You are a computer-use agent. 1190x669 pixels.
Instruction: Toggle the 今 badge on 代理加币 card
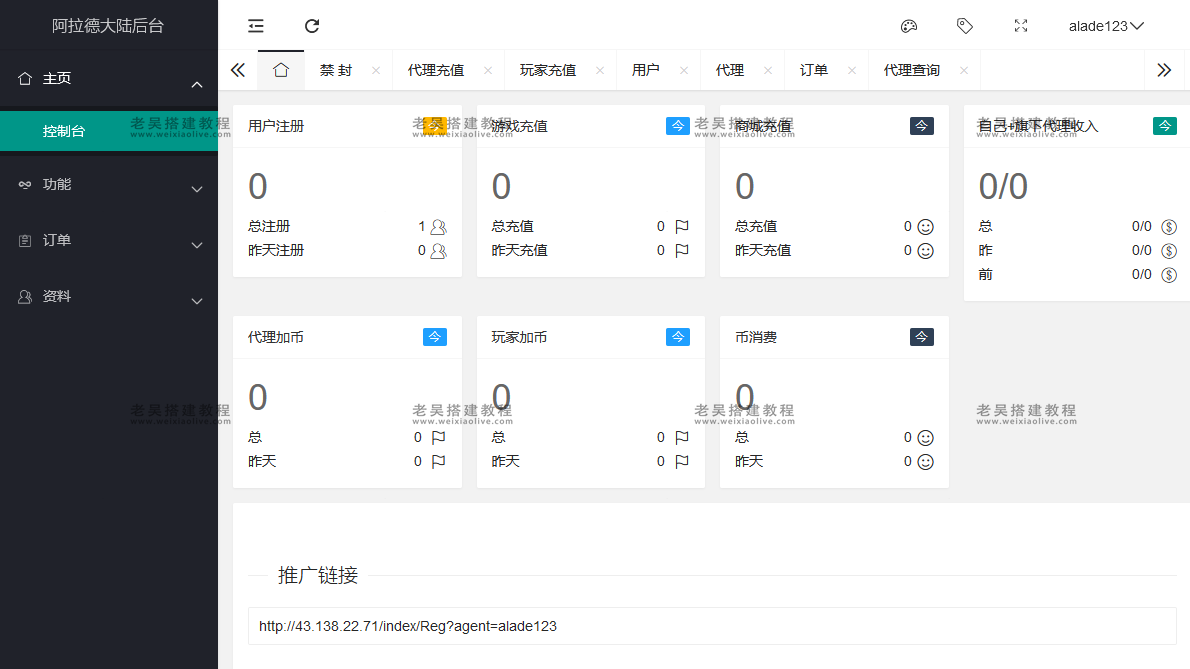(x=435, y=337)
